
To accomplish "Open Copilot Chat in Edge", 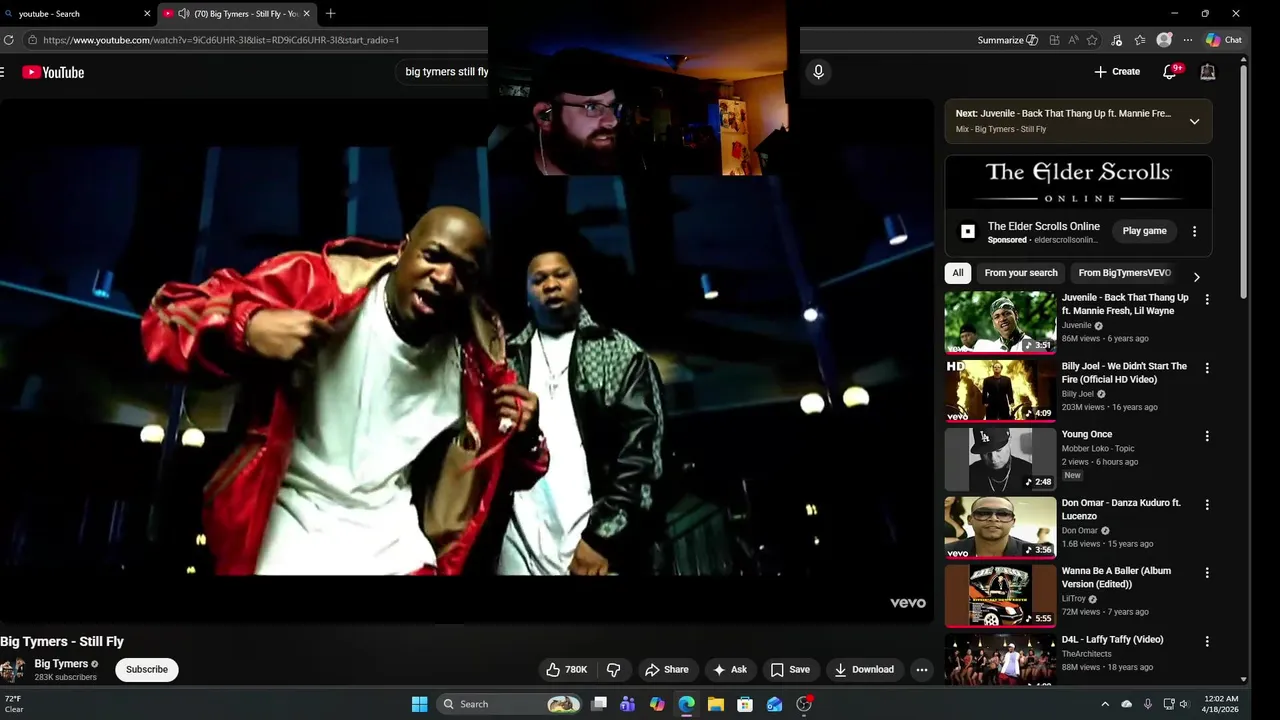I will [x=1224, y=40].
